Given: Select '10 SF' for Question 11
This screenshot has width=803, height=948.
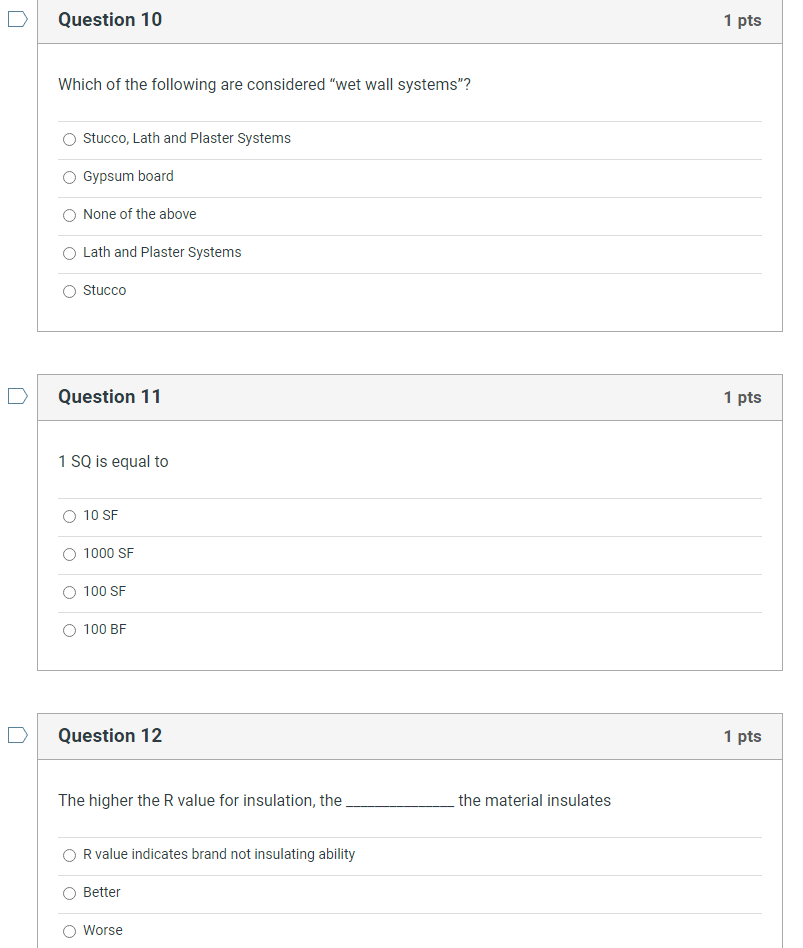Looking at the screenshot, I should pyautogui.click(x=69, y=516).
